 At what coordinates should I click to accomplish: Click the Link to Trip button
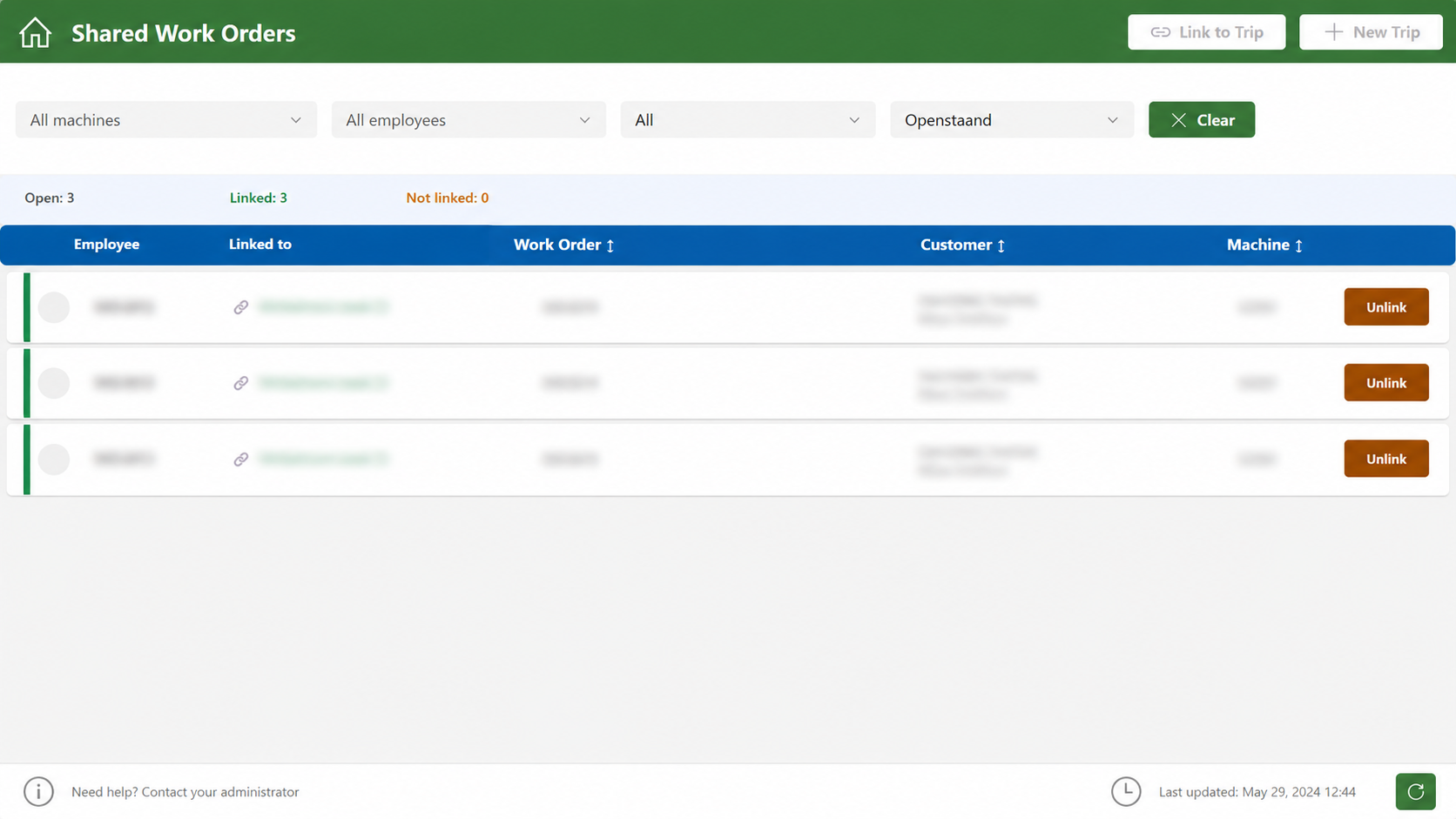point(1206,32)
